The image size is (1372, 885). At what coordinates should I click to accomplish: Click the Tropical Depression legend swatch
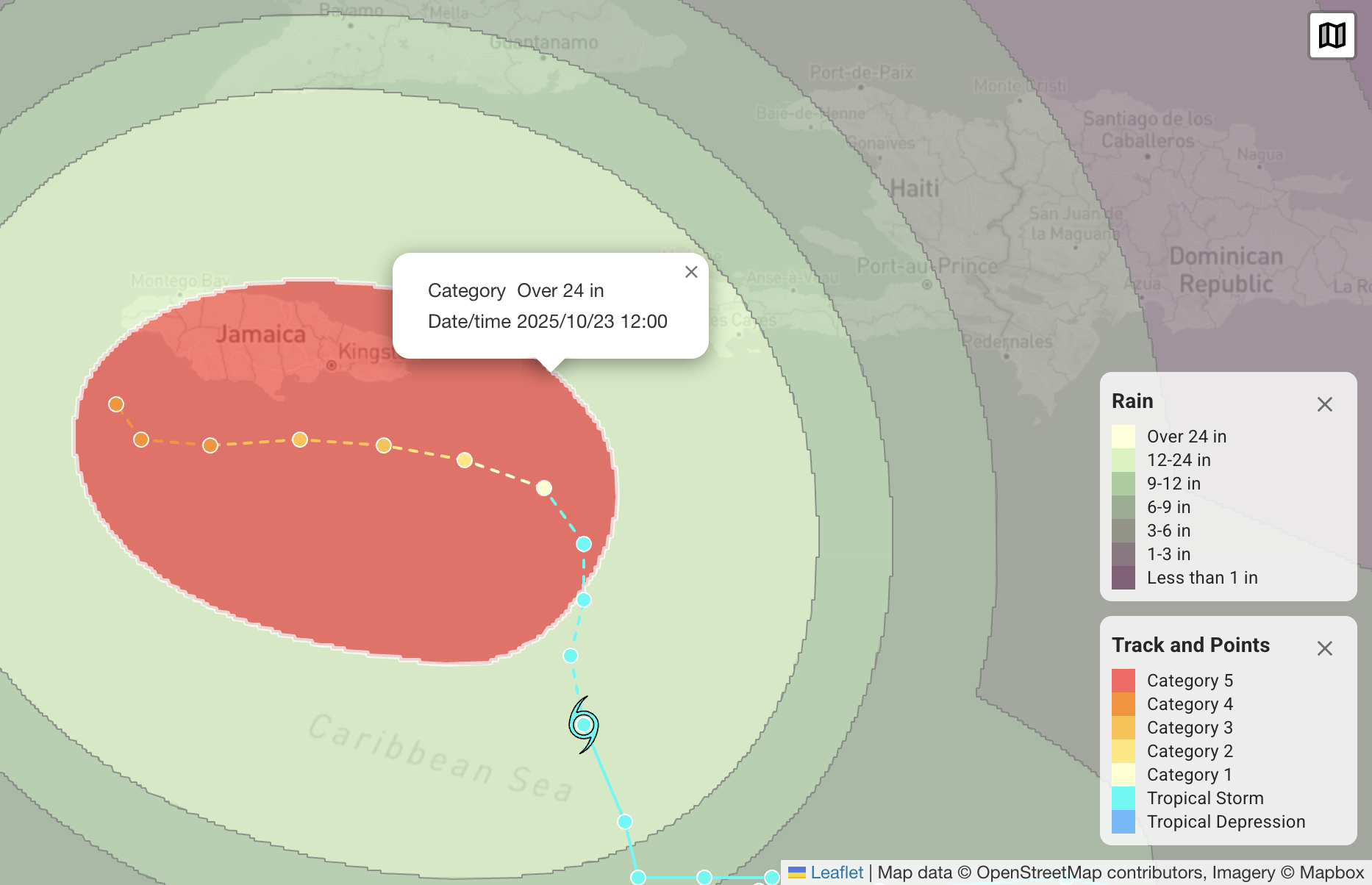[1123, 822]
